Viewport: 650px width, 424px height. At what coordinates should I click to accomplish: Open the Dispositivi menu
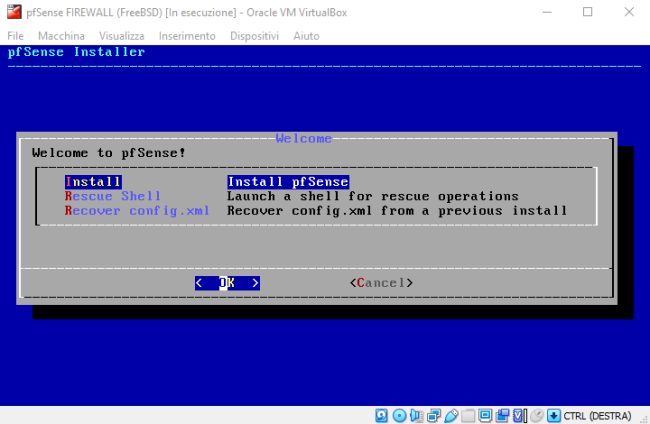pos(254,36)
